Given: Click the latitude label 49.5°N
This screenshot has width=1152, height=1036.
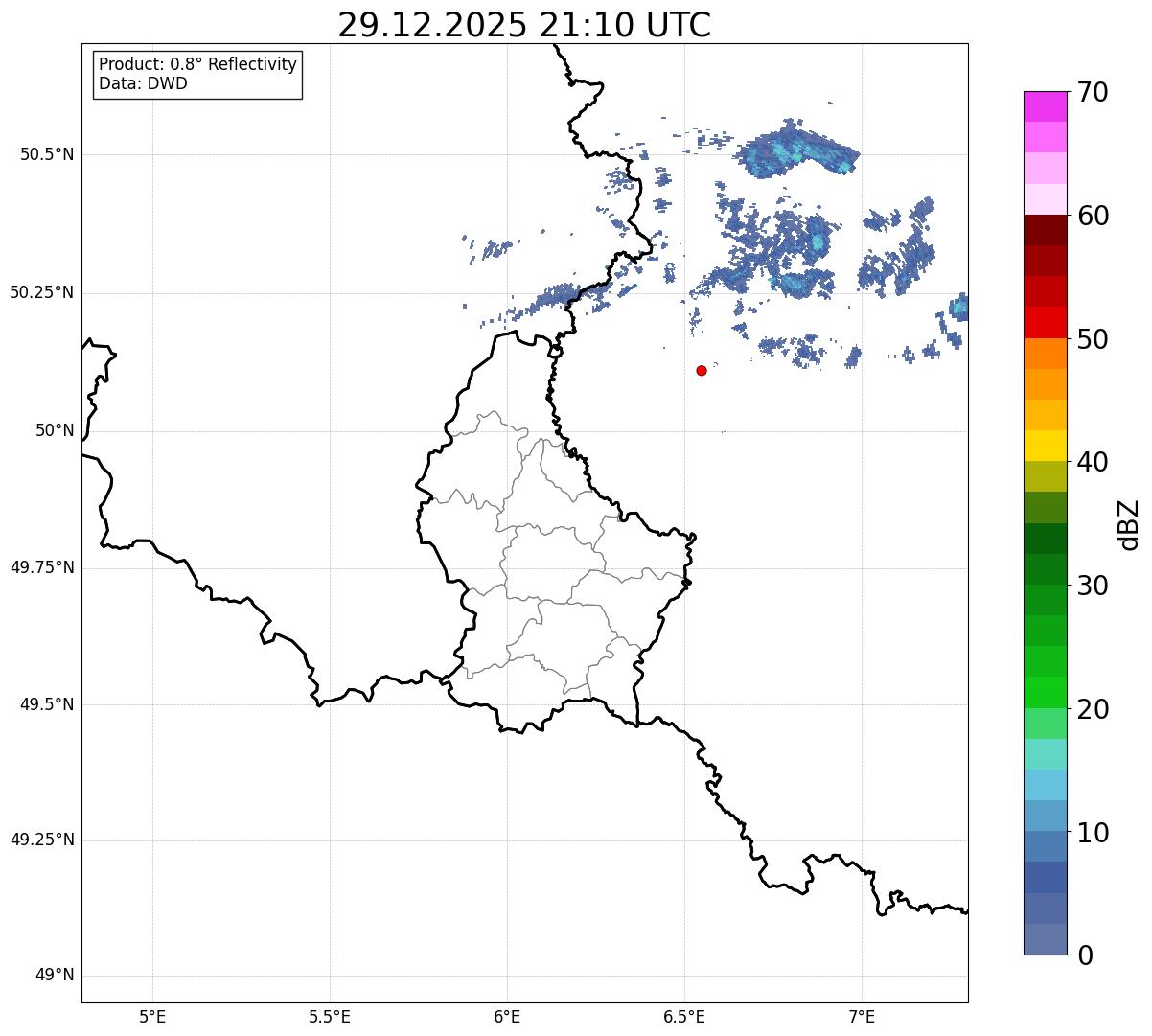Looking at the screenshot, I should 47,704.
